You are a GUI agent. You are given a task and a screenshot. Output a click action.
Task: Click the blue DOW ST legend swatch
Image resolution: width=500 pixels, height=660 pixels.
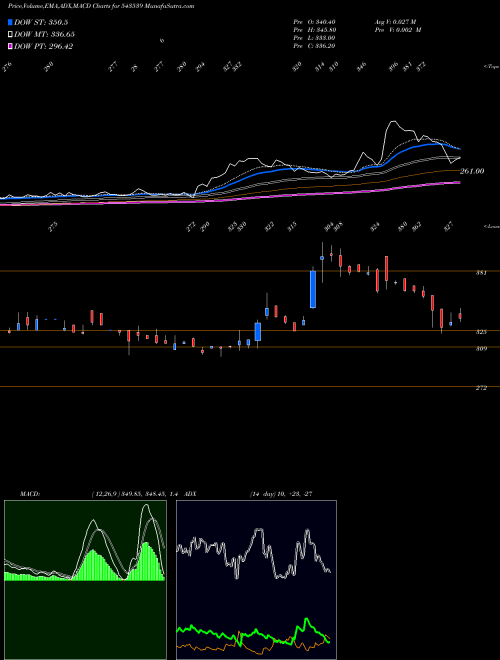(x=10, y=22)
